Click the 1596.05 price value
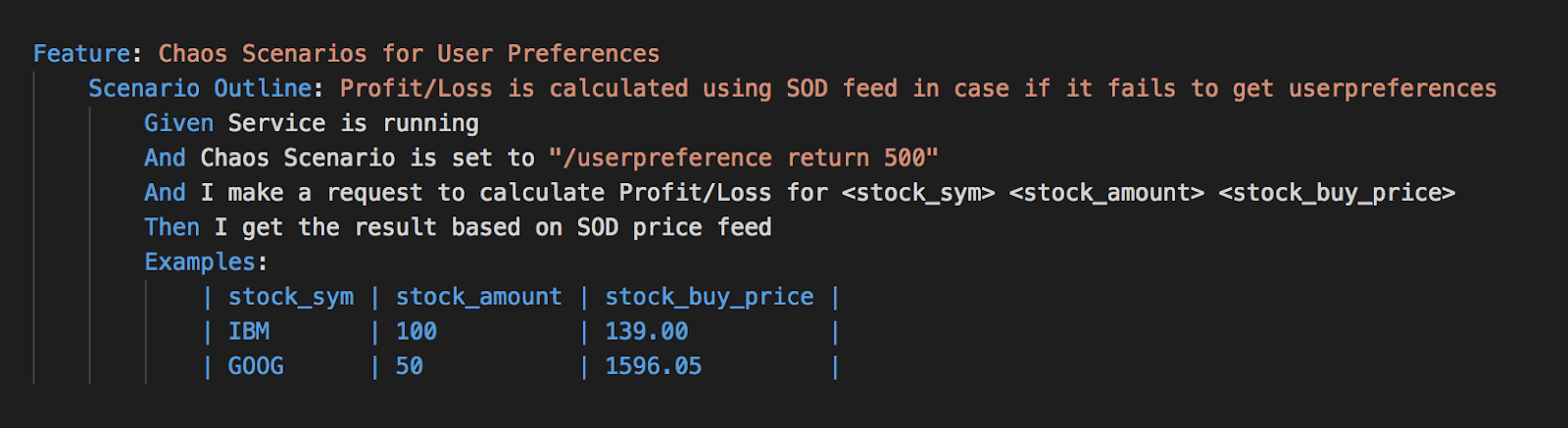Screen dimensions: 1568x428 654,366
